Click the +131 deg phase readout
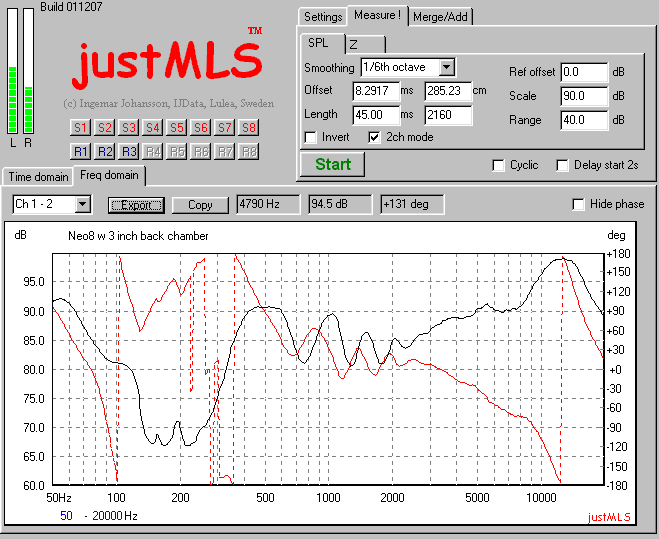 (412, 204)
